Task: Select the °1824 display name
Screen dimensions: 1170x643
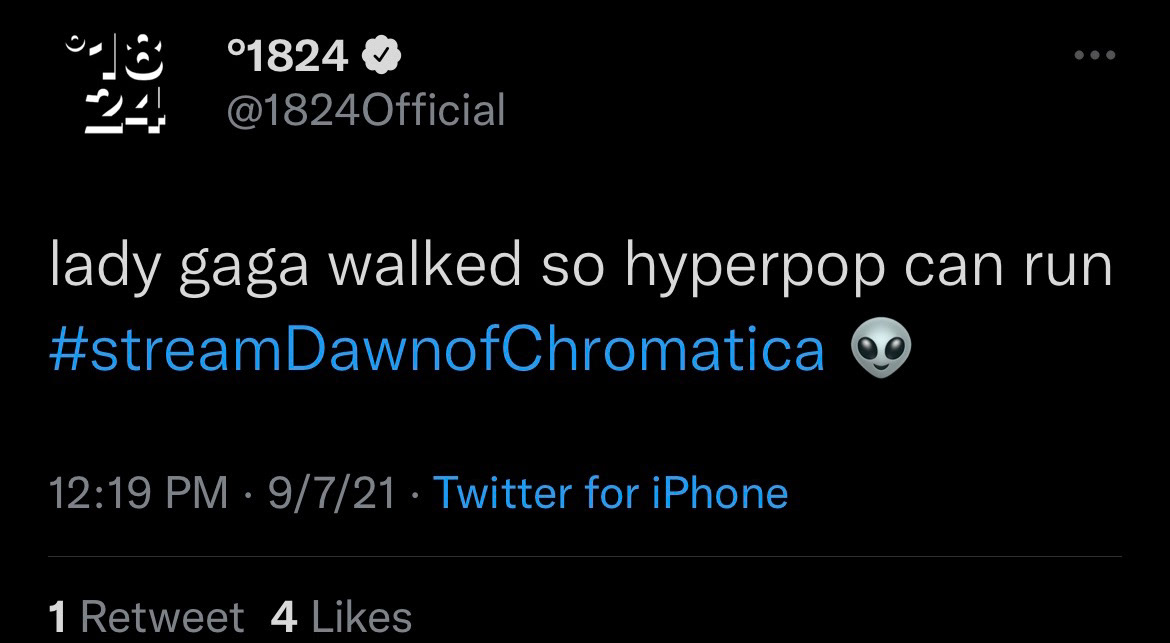Action: [288, 57]
